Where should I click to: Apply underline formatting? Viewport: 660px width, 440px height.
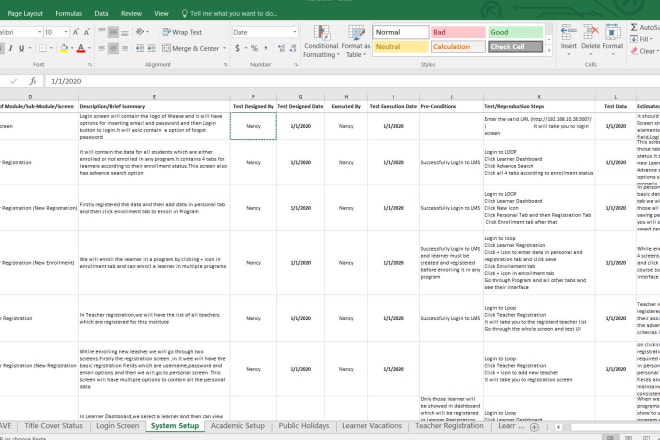coord(21,48)
